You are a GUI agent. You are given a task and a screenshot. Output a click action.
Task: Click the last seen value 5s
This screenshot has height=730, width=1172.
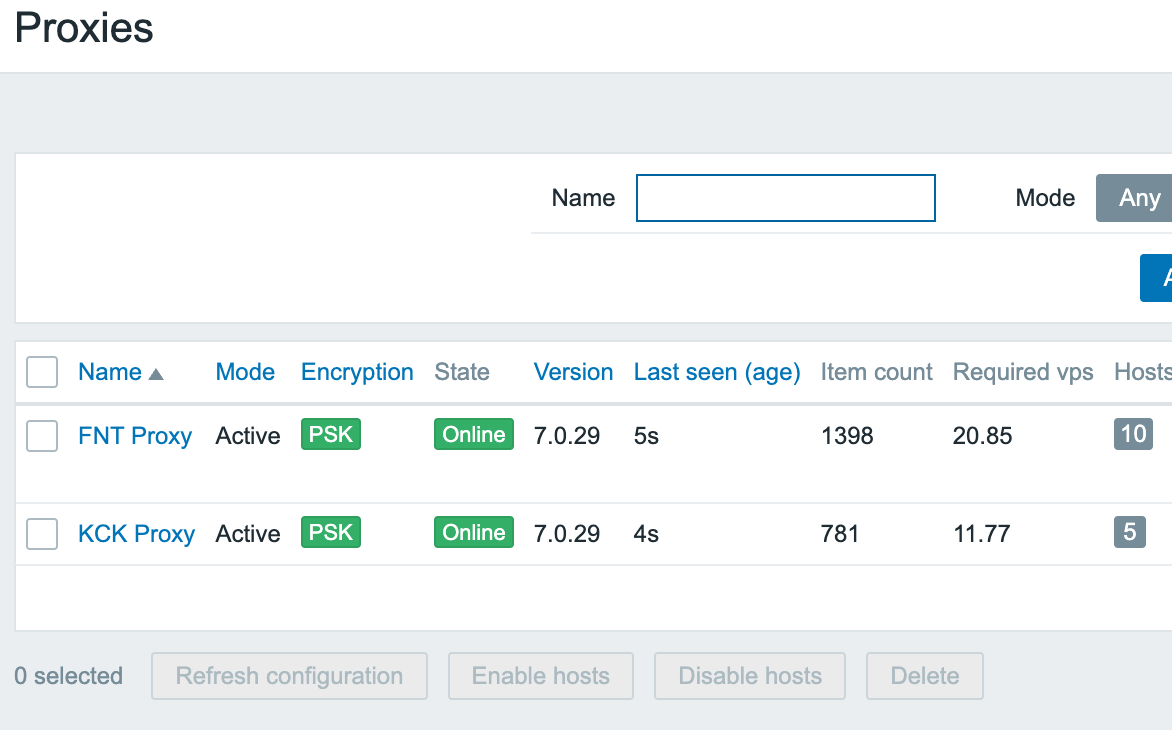[646, 436]
